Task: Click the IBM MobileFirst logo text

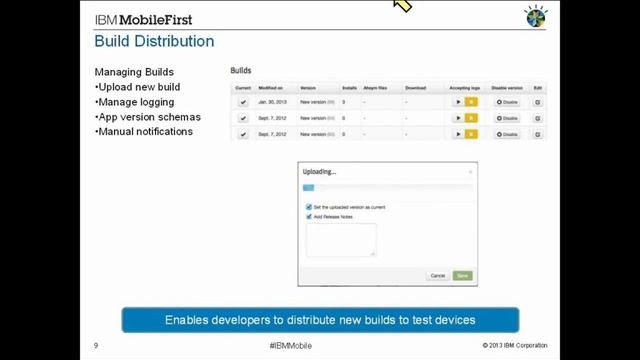Action: pyautogui.click(x=143, y=20)
